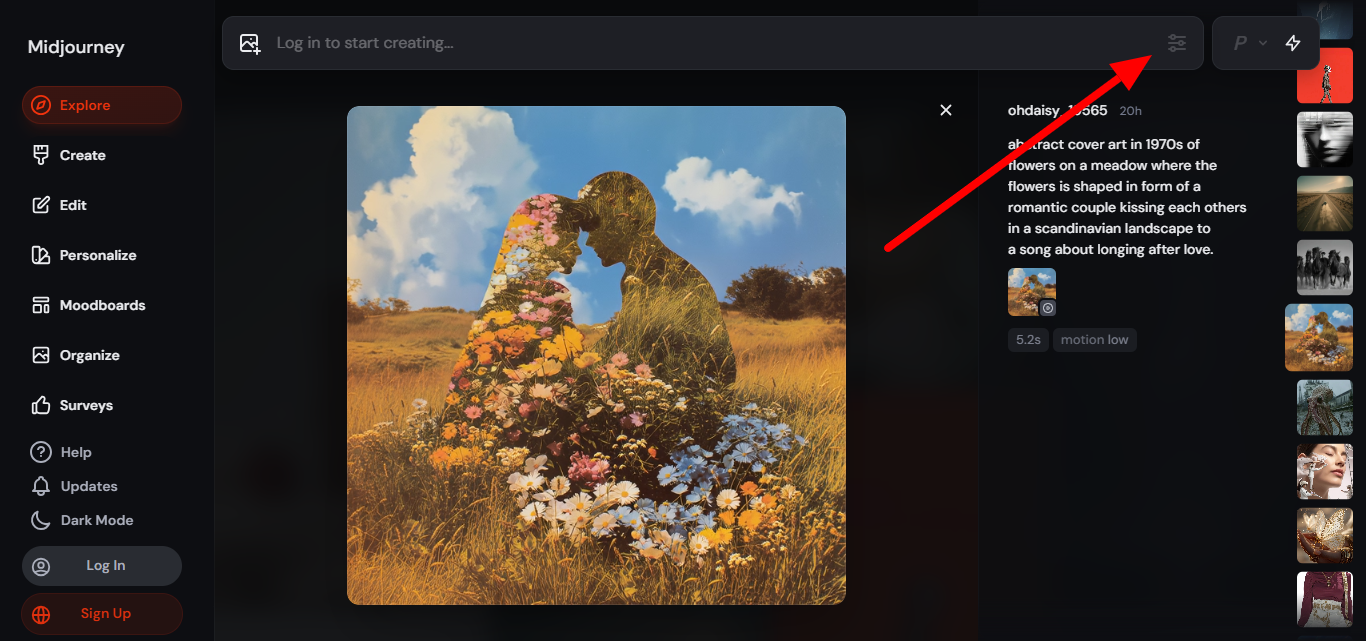Open the Moodboards icon
The width and height of the screenshot is (1366, 641).
click(41, 305)
